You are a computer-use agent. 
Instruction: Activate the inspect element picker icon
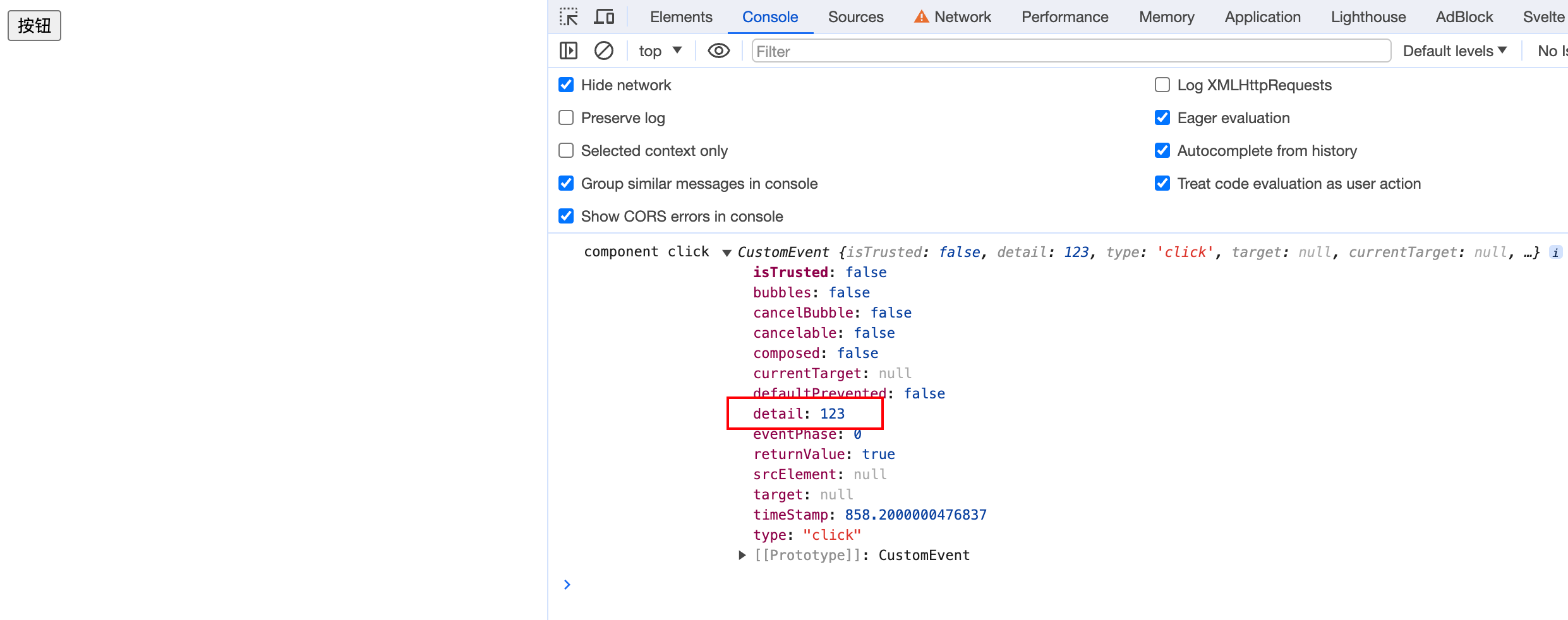coord(569,17)
